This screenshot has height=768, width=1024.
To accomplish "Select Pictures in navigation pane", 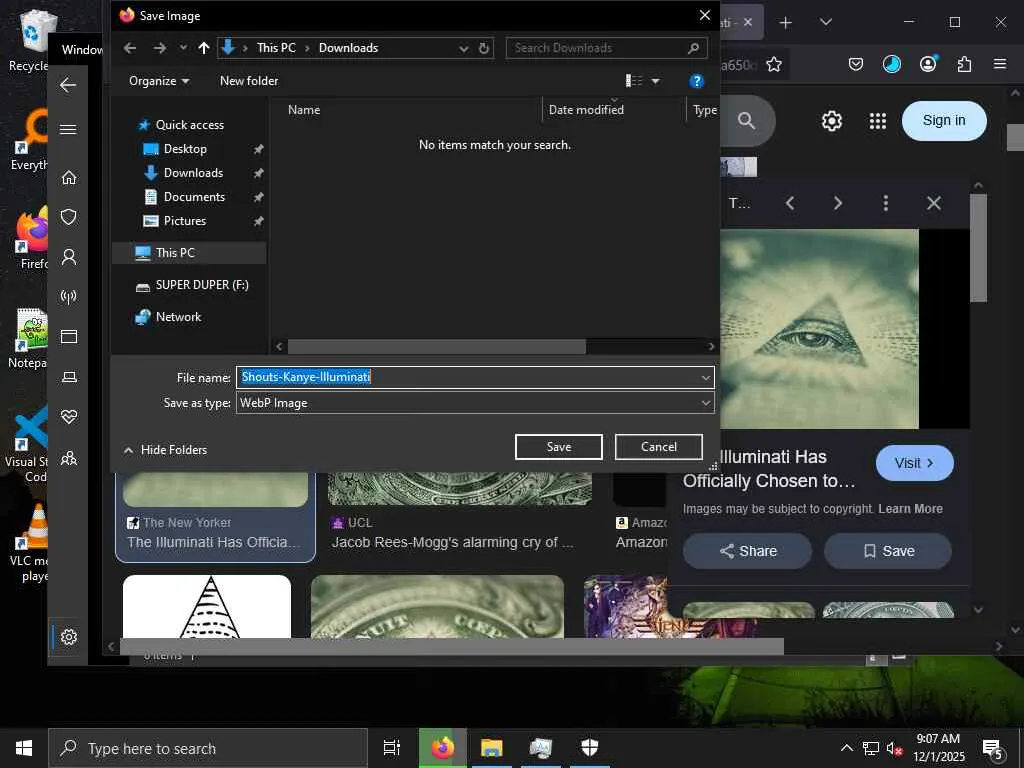I will 185,221.
